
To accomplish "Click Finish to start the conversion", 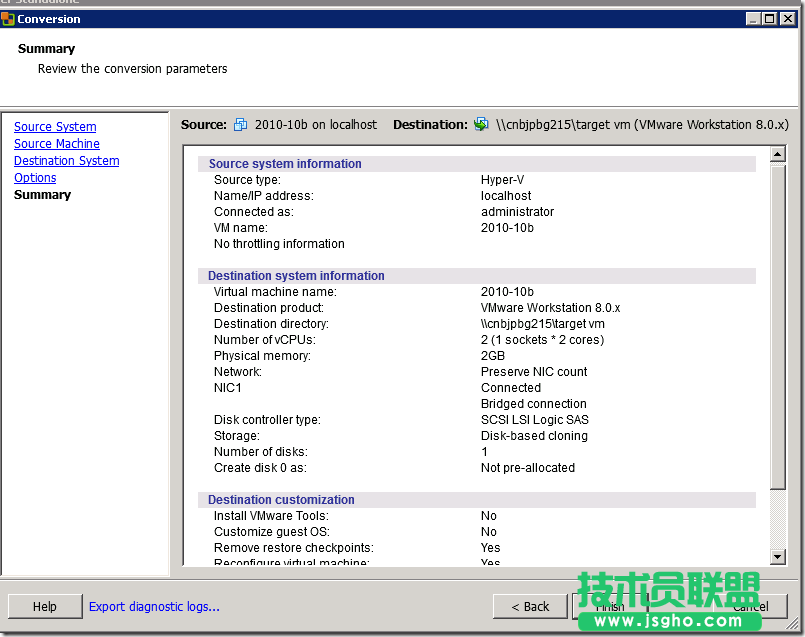I will point(610,606).
